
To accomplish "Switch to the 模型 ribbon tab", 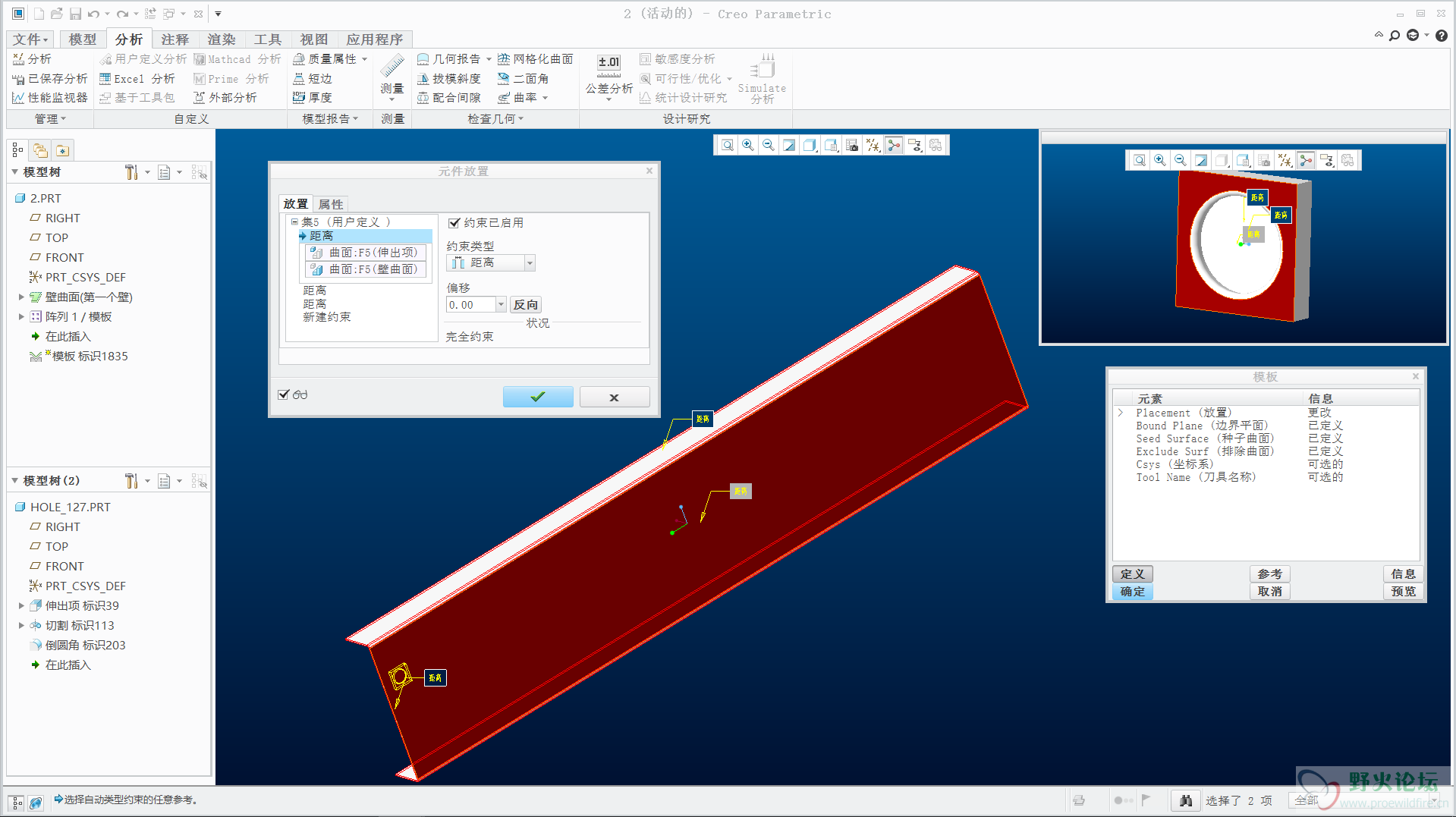I will pyautogui.click(x=82, y=39).
